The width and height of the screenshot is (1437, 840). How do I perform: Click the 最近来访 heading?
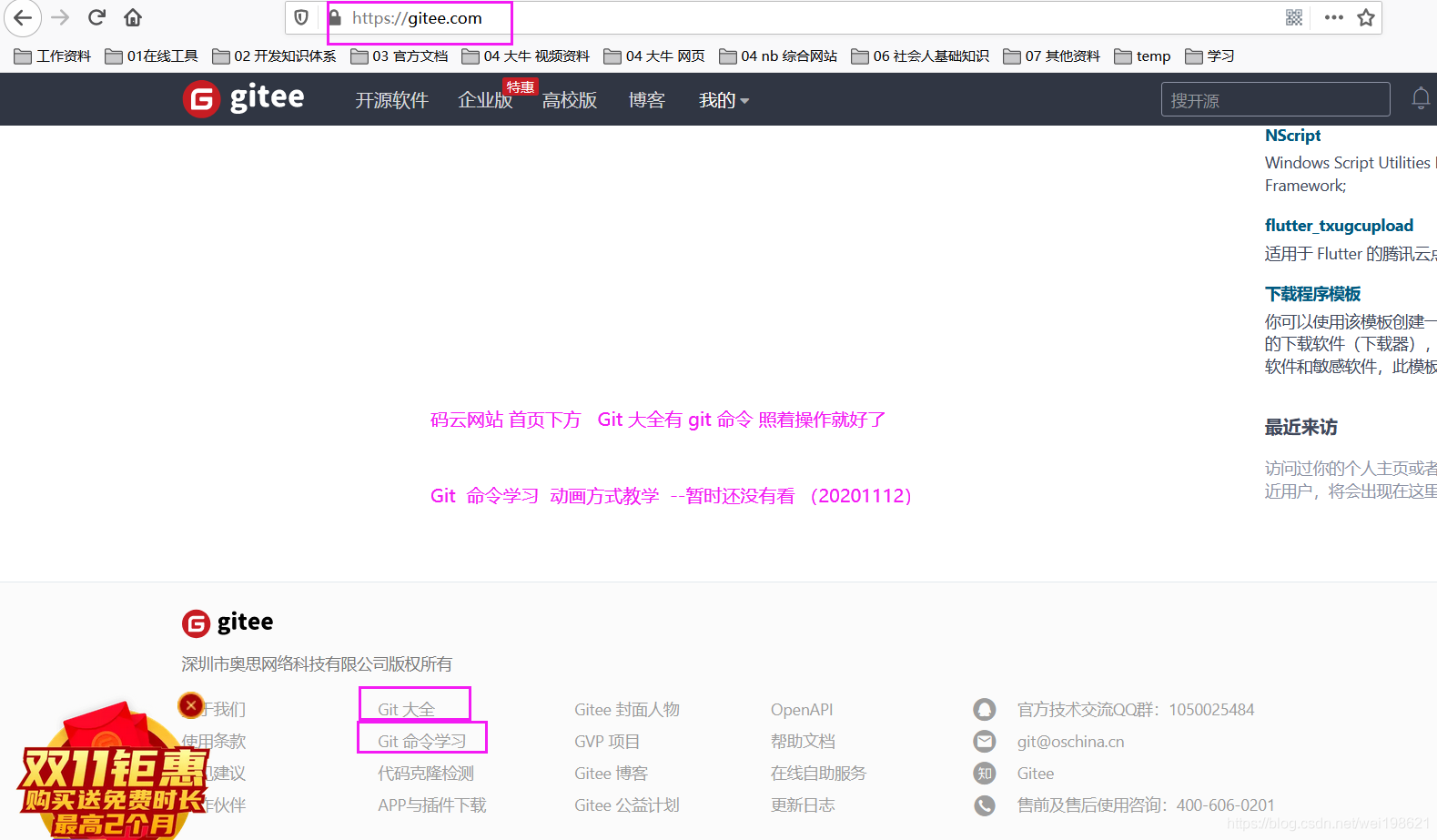tap(1300, 427)
